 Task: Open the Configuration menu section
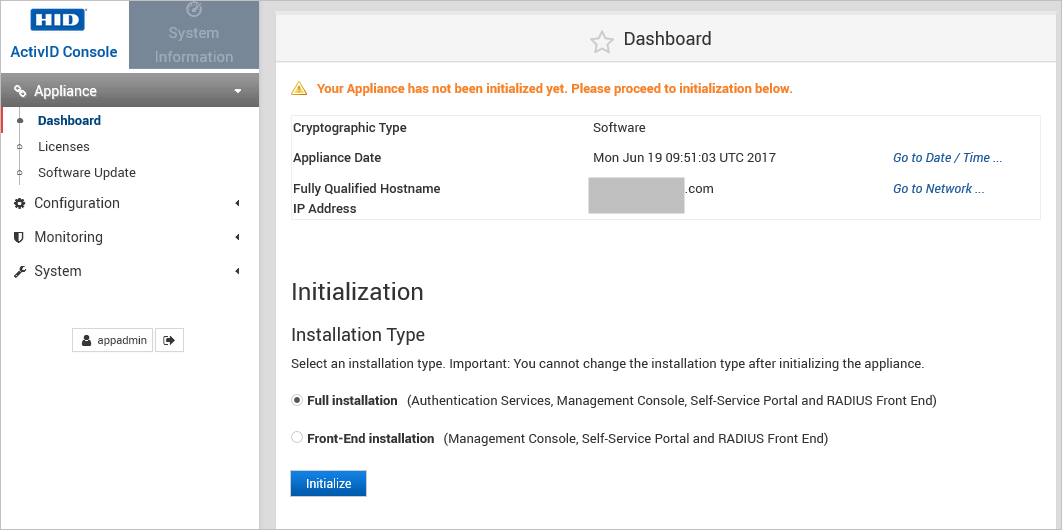[129, 203]
